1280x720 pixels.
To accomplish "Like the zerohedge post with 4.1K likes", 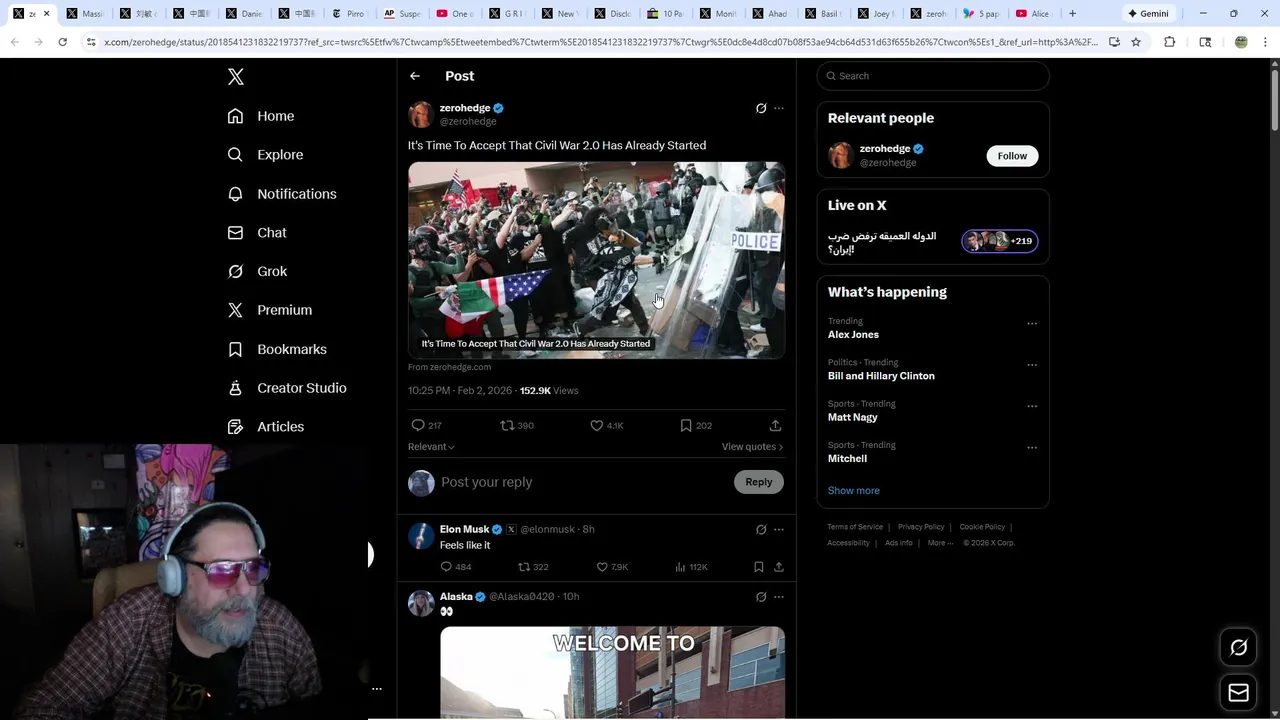I will 597,425.
